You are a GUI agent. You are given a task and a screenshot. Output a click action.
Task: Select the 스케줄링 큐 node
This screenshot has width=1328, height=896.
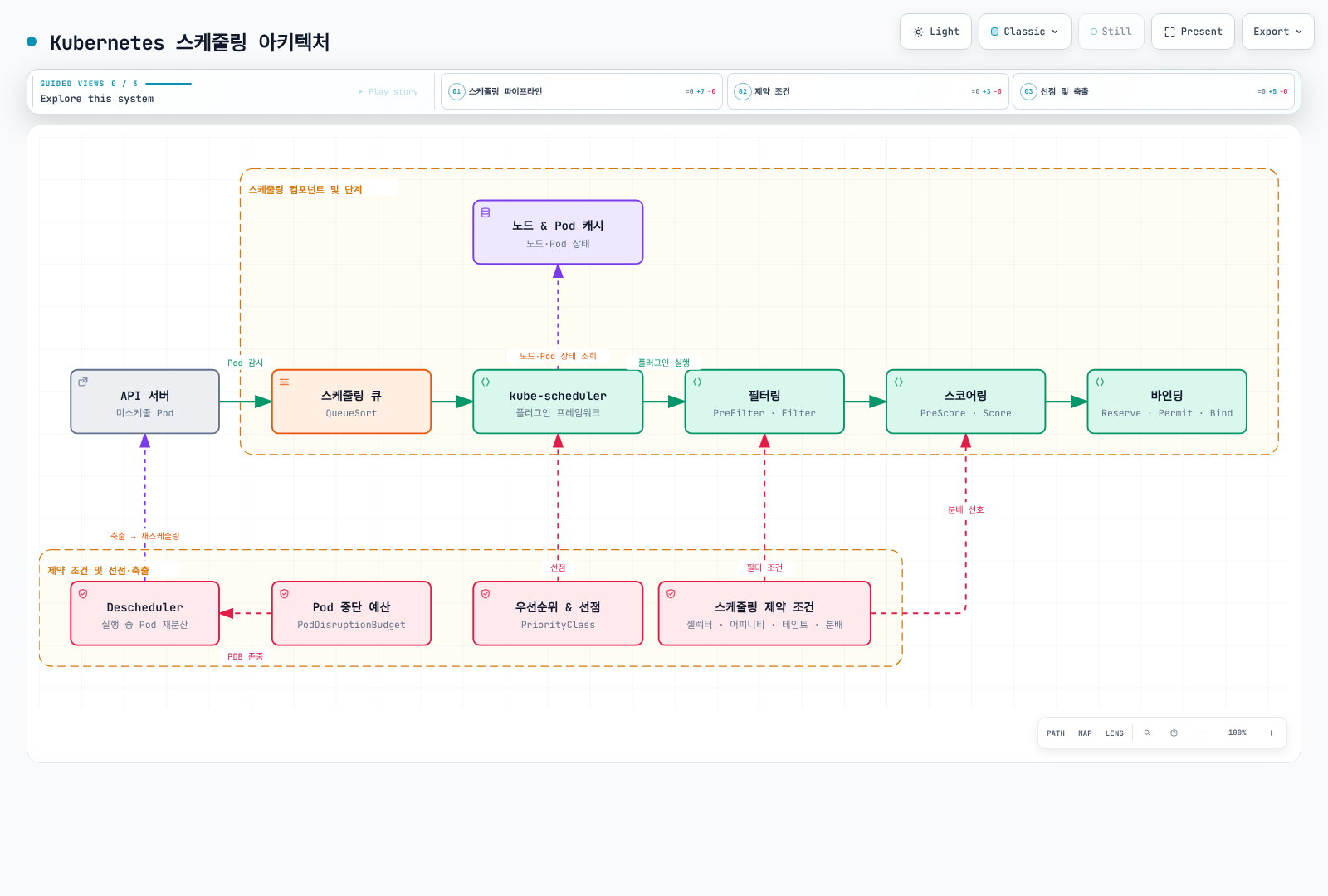tap(351, 402)
